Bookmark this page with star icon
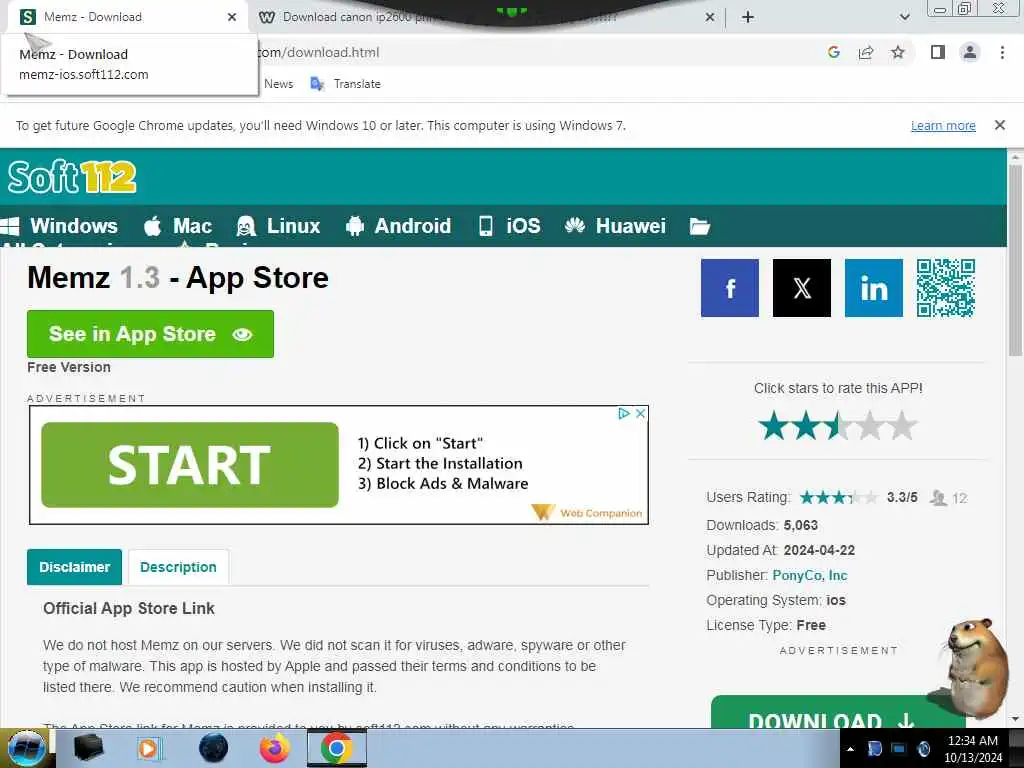This screenshot has width=1024, height=768. (898, 52)
